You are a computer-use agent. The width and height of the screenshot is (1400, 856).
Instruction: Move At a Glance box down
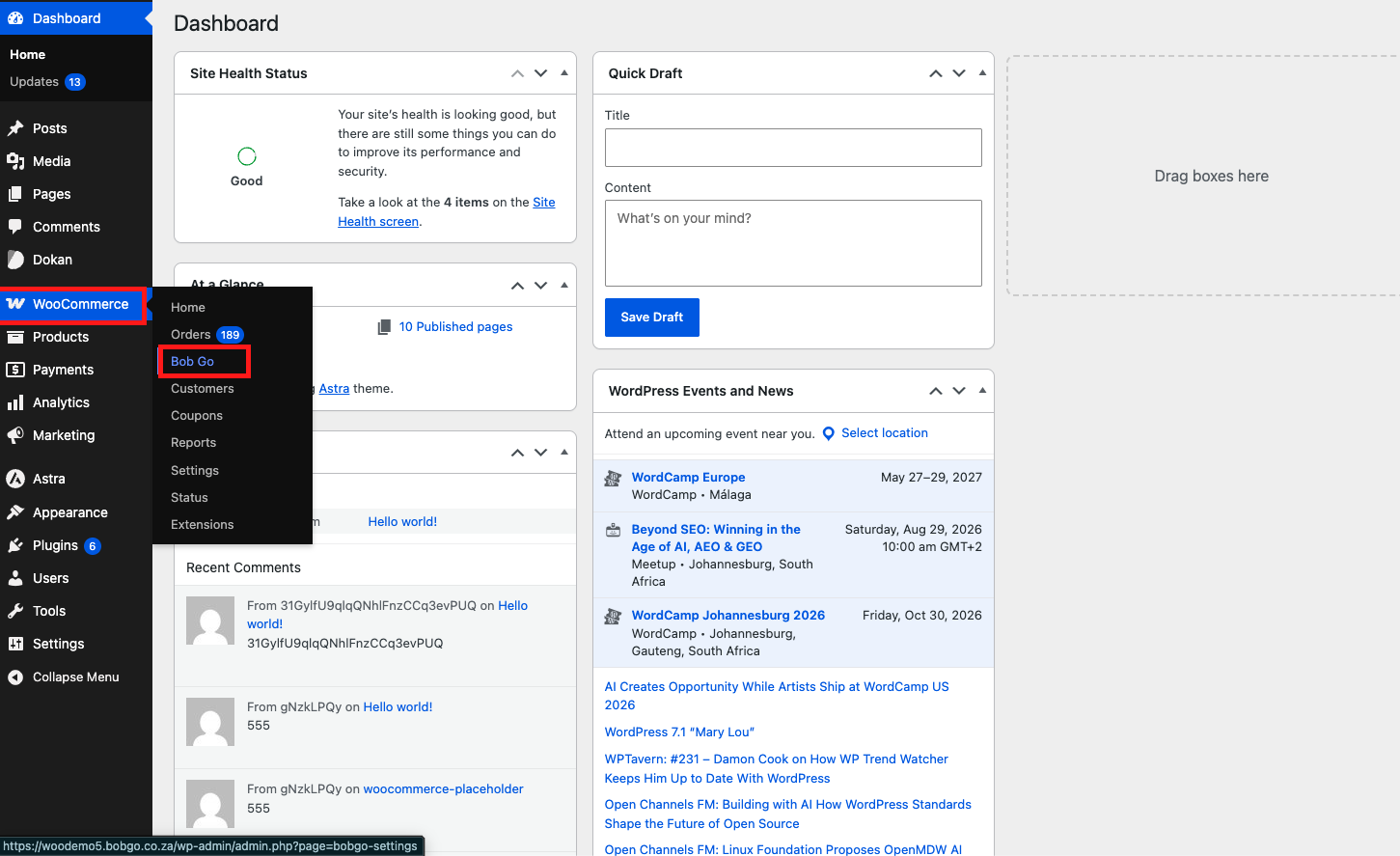541,286
